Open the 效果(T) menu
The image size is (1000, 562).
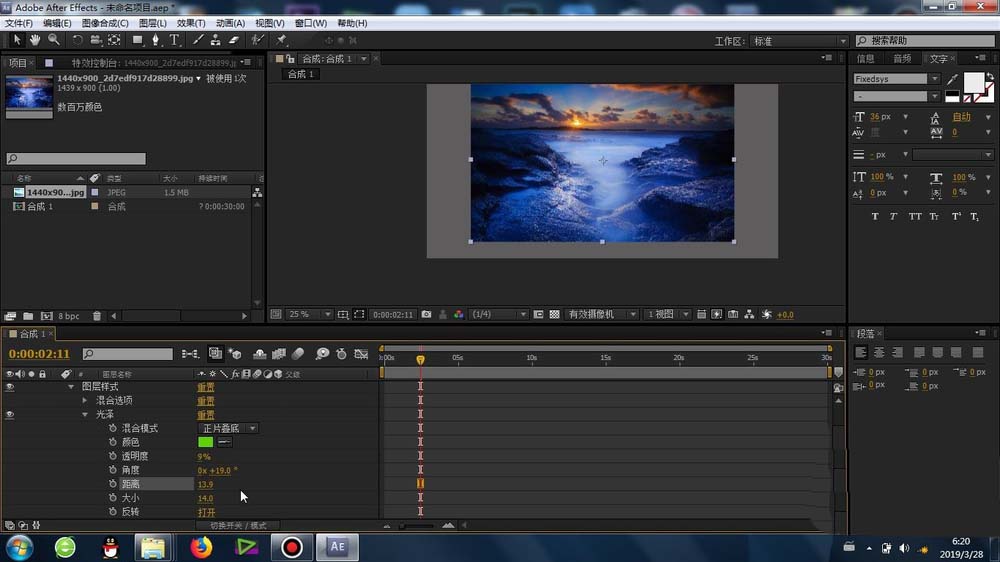tap(191, 23)
